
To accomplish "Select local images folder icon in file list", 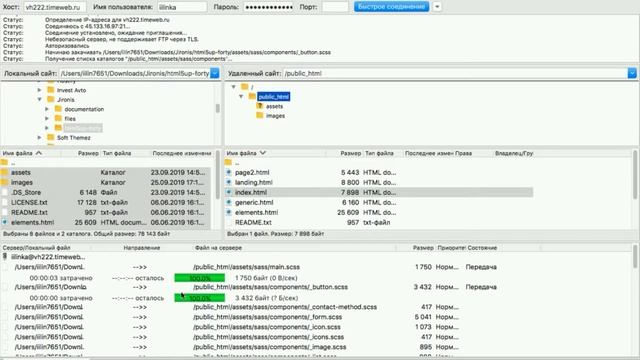I will (4, 182).
